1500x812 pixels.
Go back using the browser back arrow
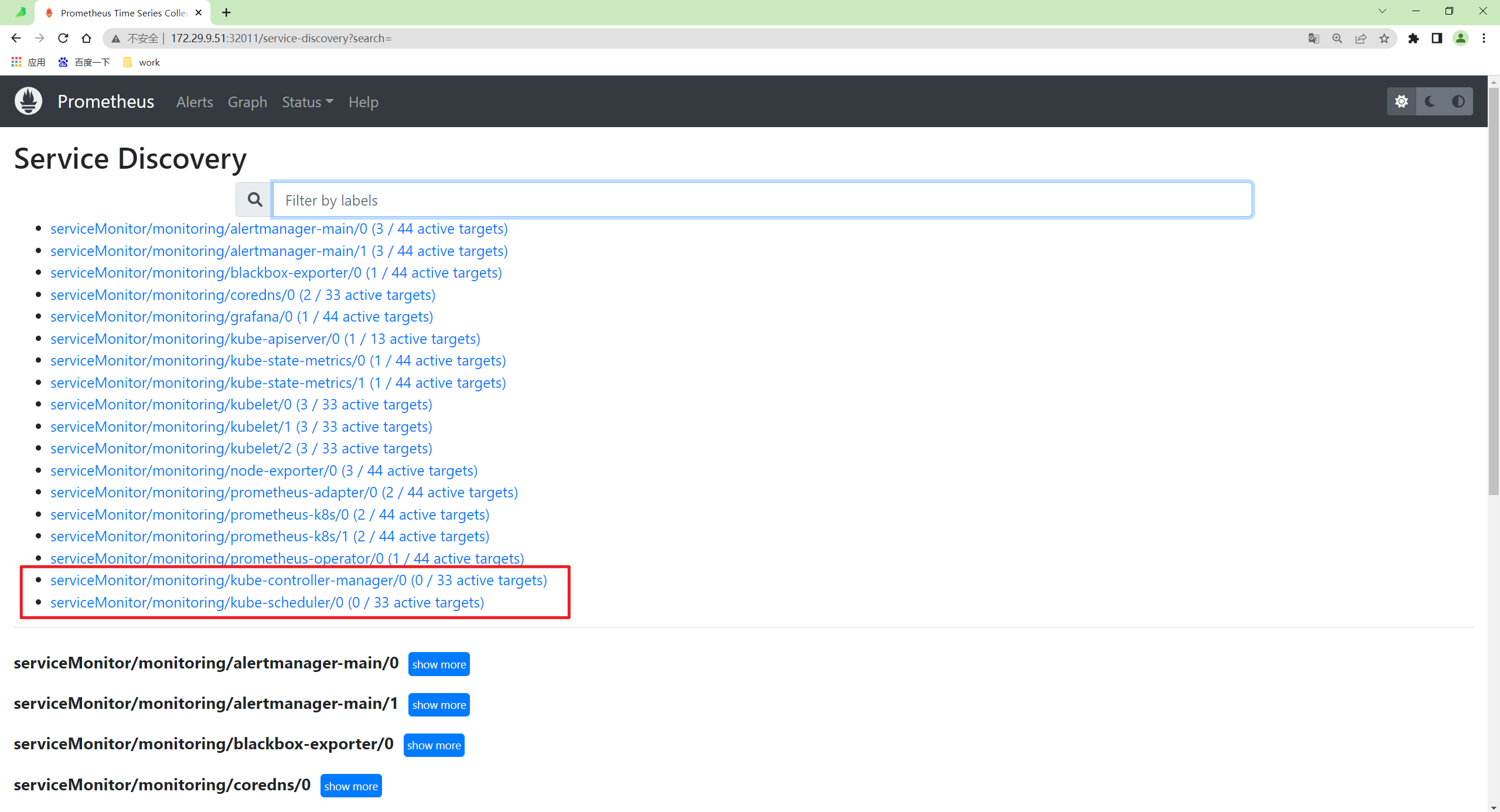point(16,38)
